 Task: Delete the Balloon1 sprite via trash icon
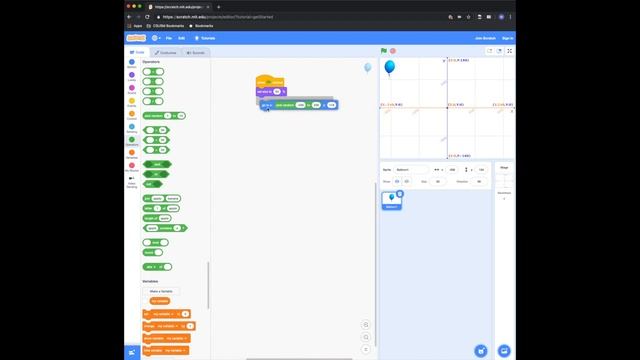point(400,194)
